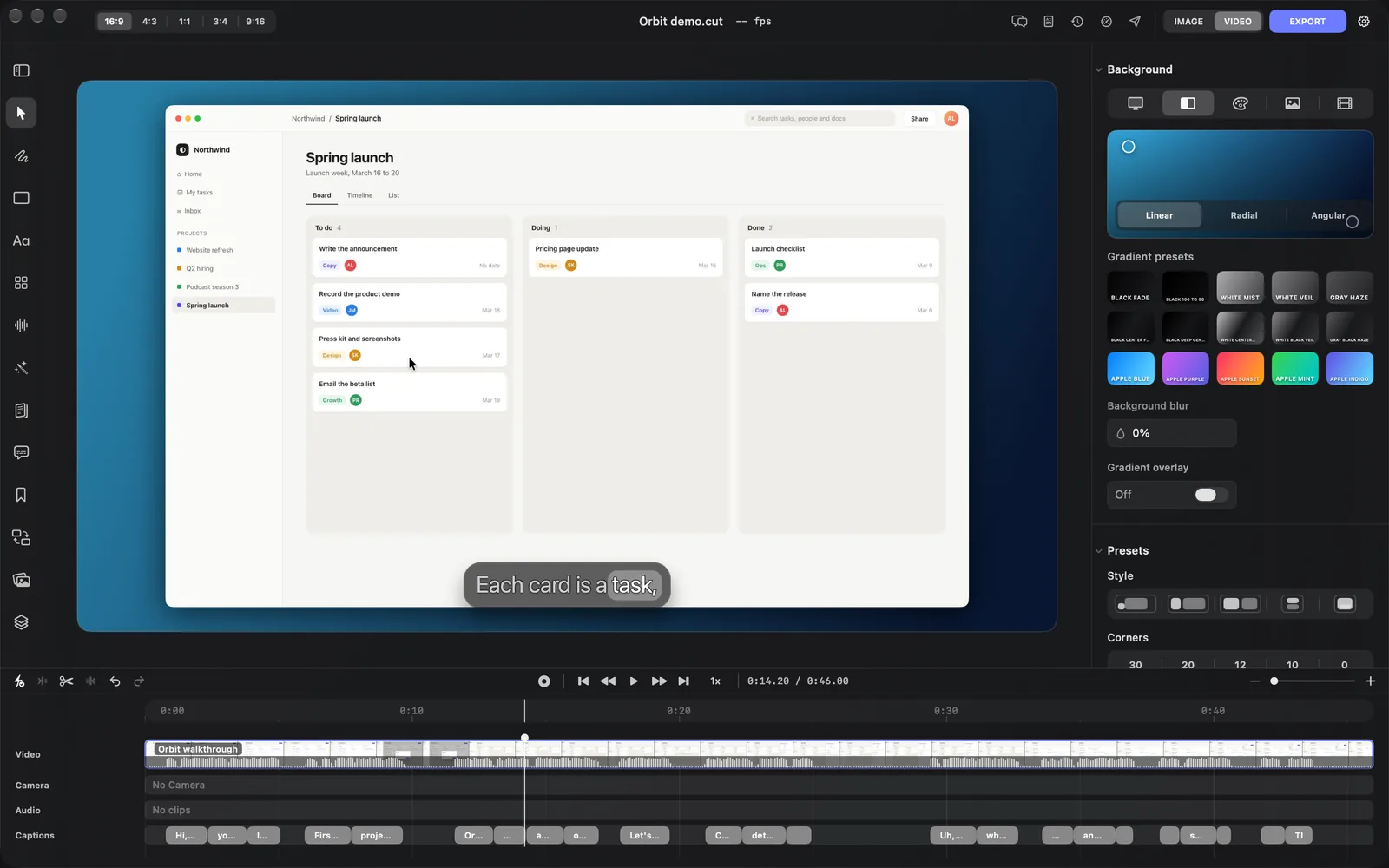
Task: Open the bookmark markers panel
Action: pos(22,495)
